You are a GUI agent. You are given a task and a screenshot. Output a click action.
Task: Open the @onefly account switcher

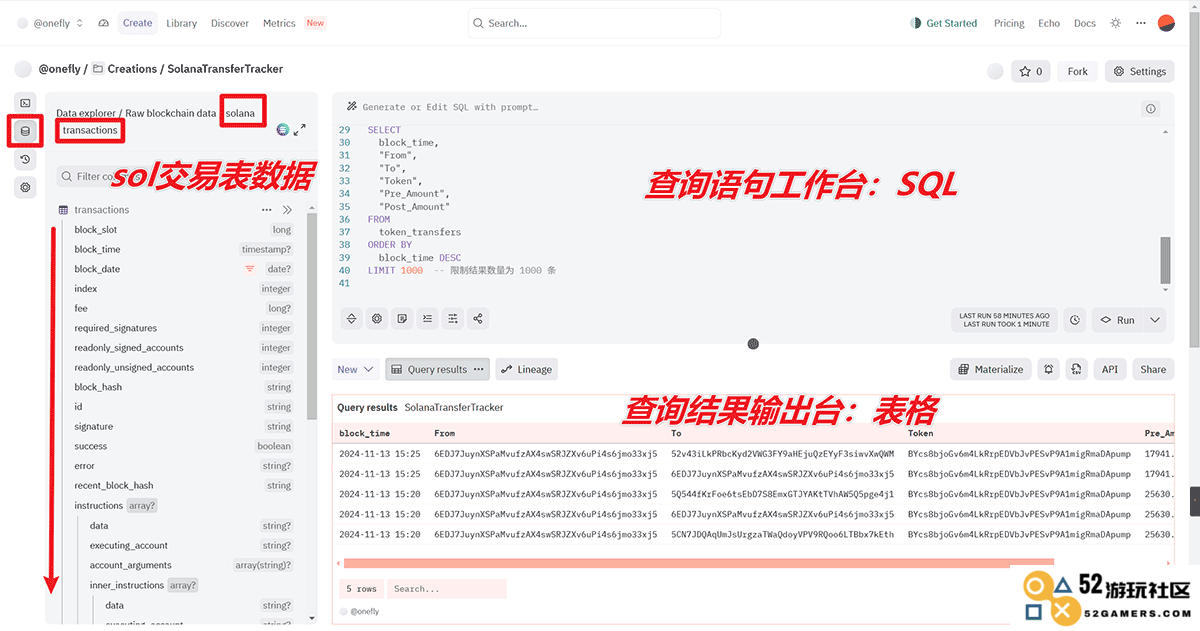coord(58,23)
